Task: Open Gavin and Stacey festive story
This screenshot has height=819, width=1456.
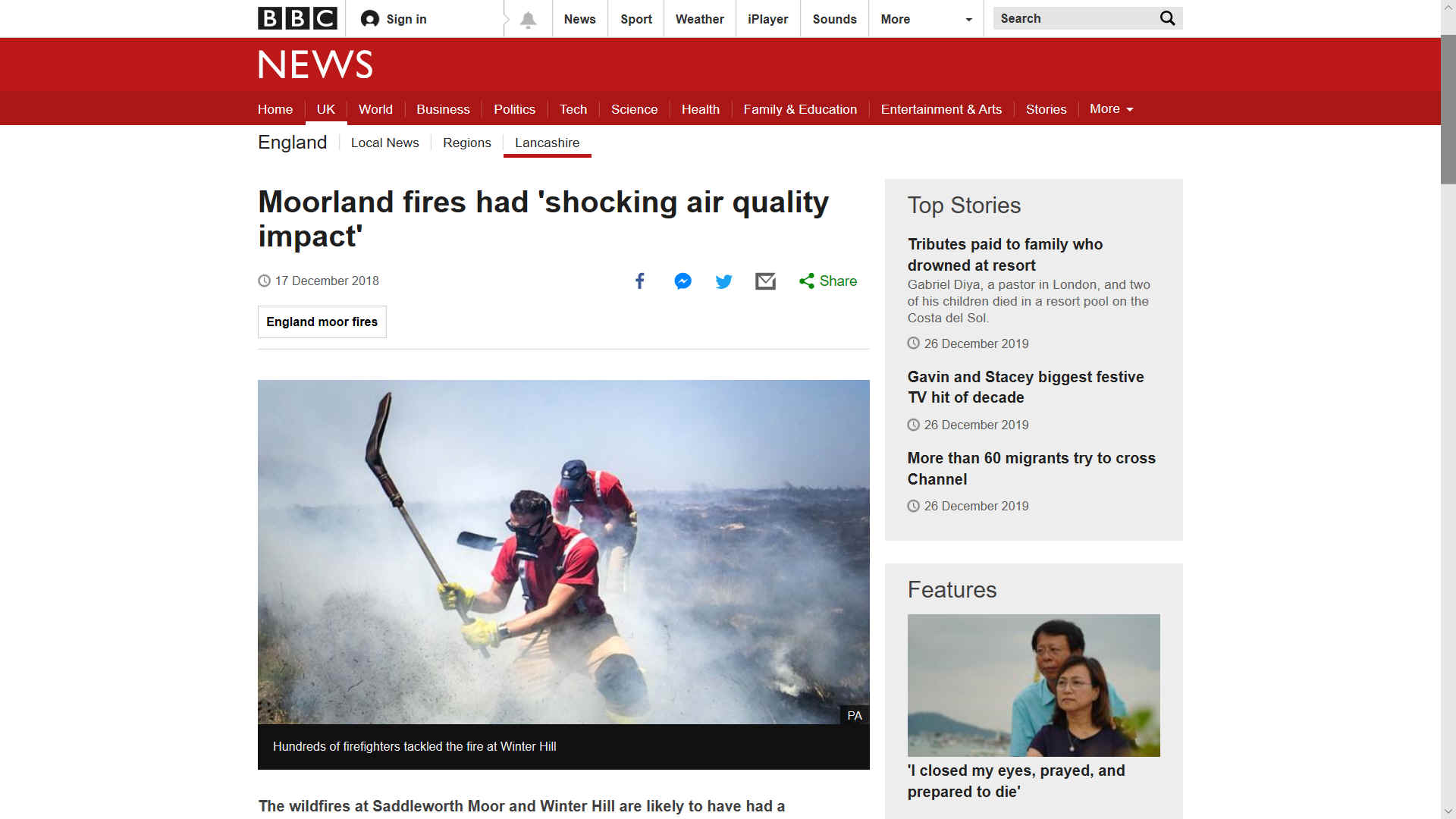Action: [x=1025, y=388]
